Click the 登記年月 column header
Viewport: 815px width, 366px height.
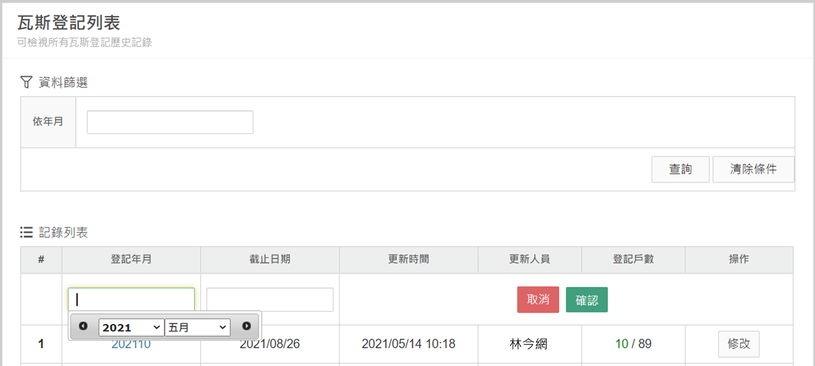point(131,260)
